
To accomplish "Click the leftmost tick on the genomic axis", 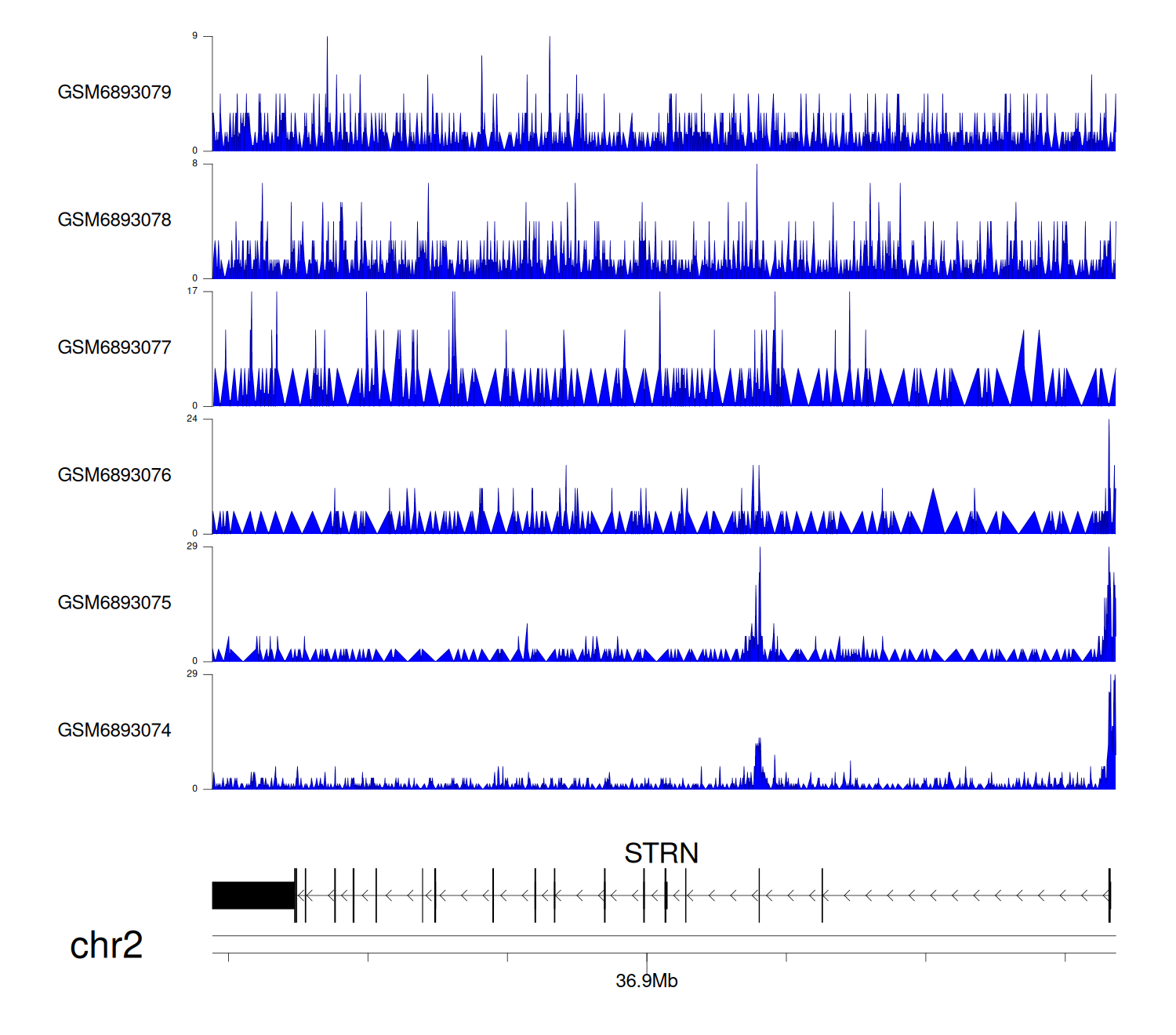I will 228,957.
